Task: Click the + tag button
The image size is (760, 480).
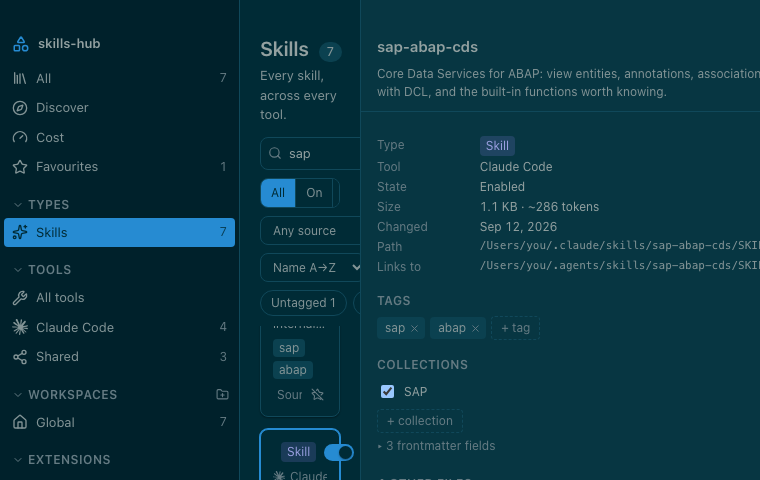Action: tap(515, 328)
